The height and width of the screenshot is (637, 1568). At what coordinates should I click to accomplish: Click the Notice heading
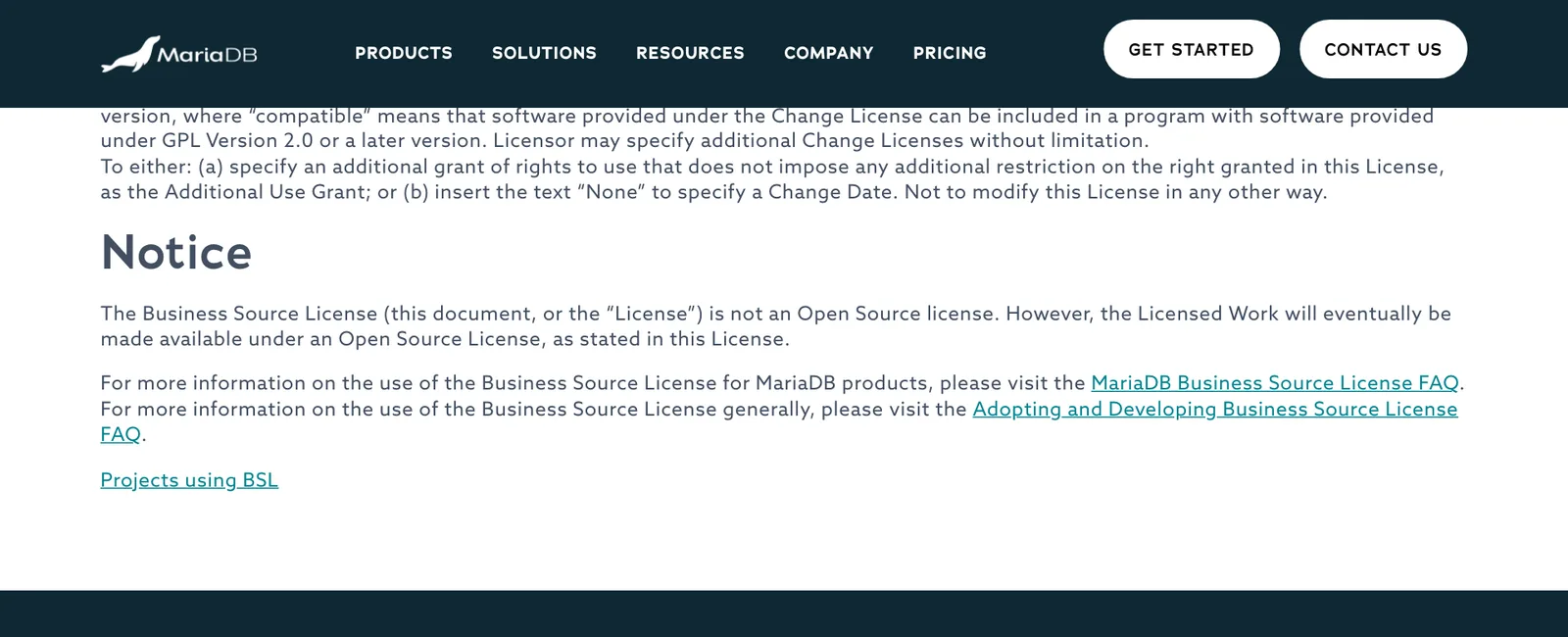tap(176, 252)
